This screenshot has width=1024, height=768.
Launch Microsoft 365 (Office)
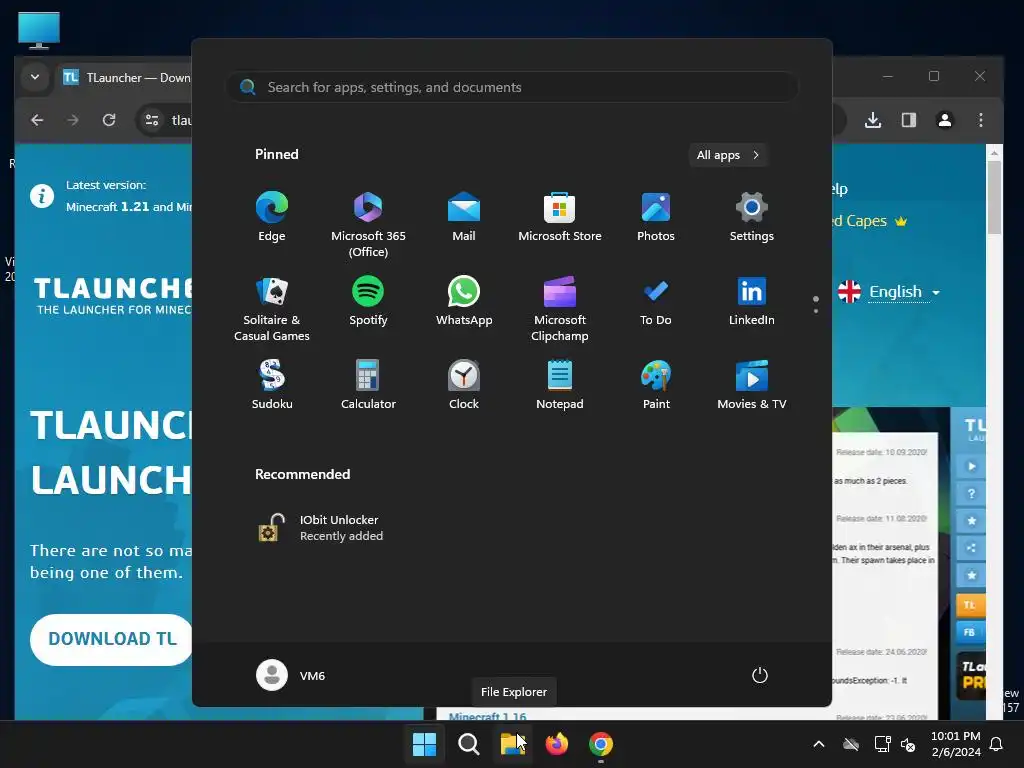(x=368, y=225)
